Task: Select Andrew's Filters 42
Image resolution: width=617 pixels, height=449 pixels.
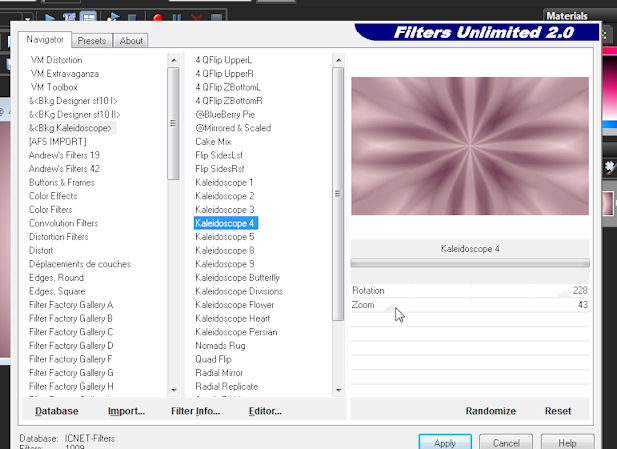Action: (x=64, y=168)
